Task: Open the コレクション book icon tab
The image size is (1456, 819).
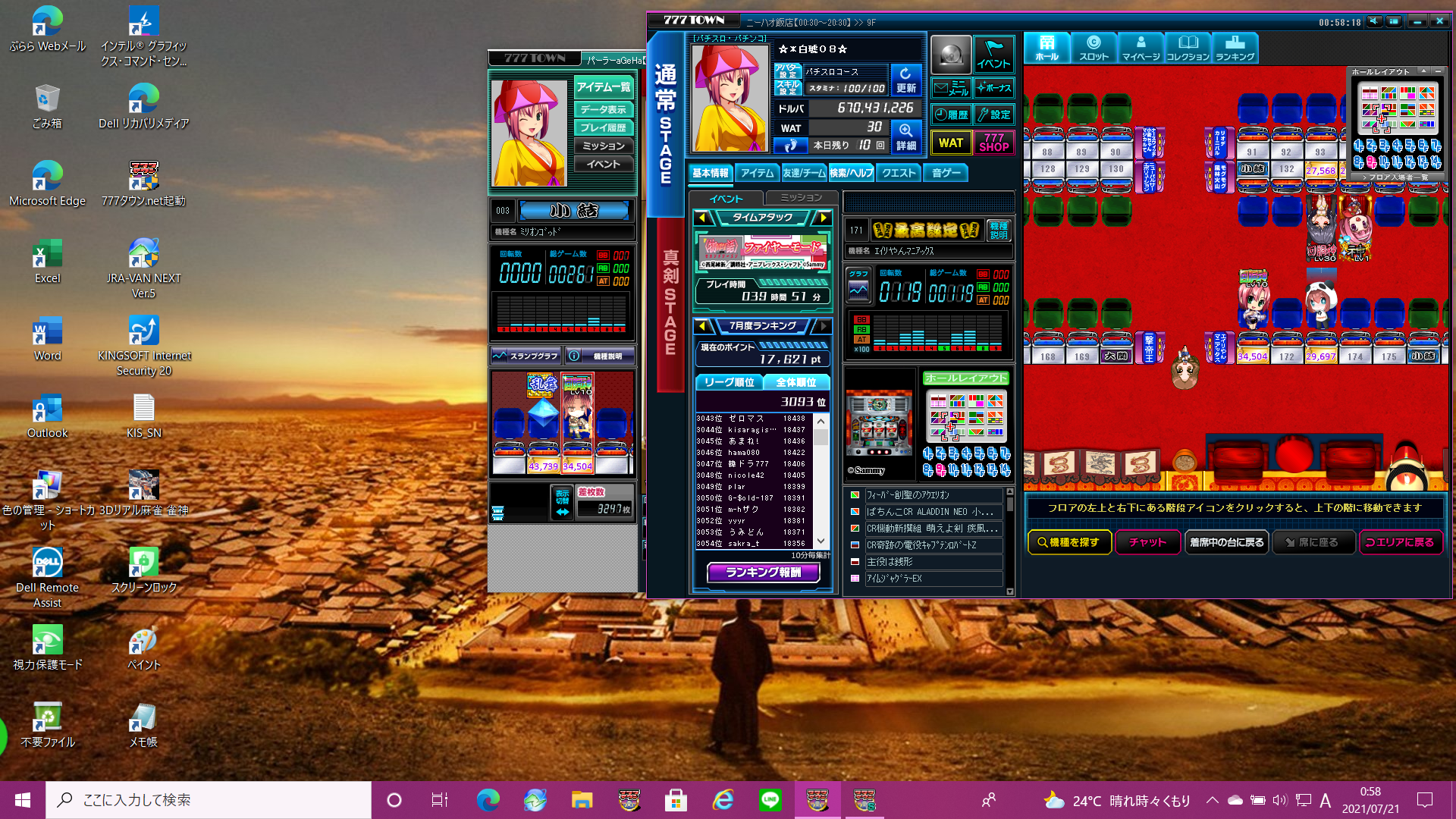Action: coord(1188,48)
